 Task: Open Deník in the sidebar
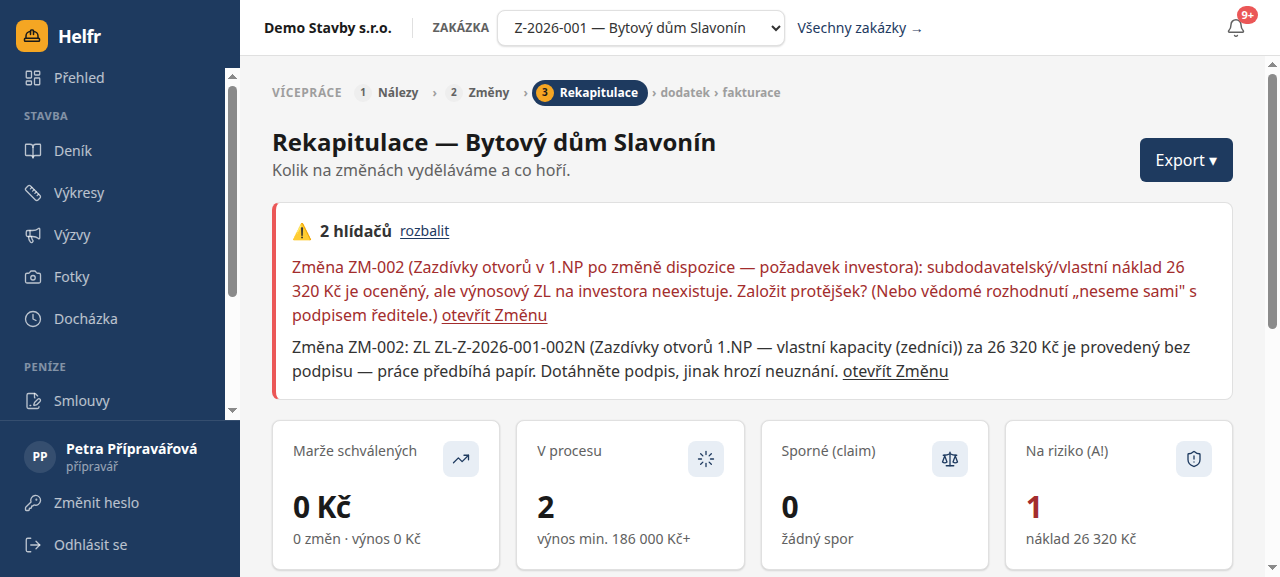[x=112, y=151]
